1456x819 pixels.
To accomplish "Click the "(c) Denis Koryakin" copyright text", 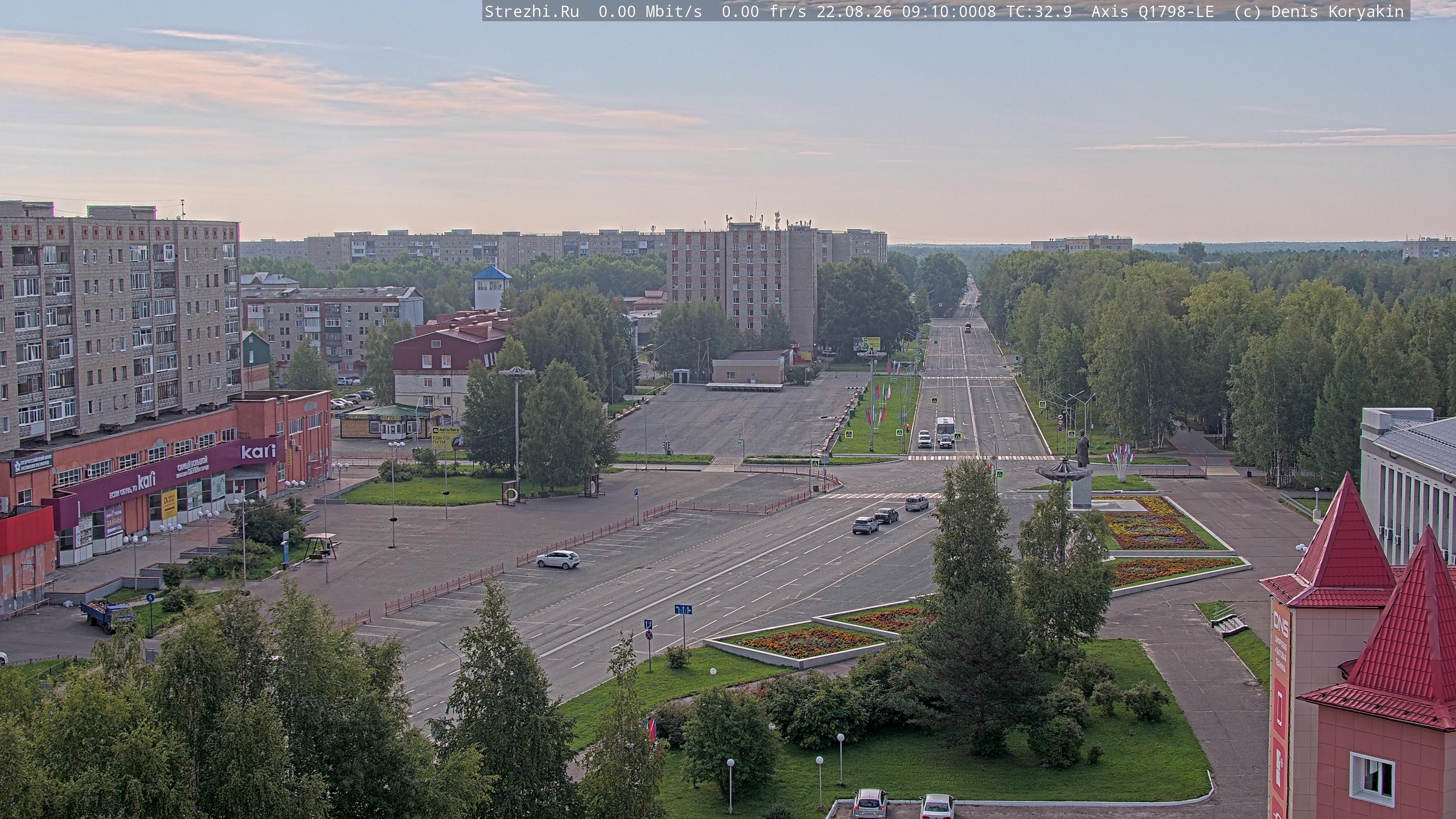I will (x=1319, y=12).
